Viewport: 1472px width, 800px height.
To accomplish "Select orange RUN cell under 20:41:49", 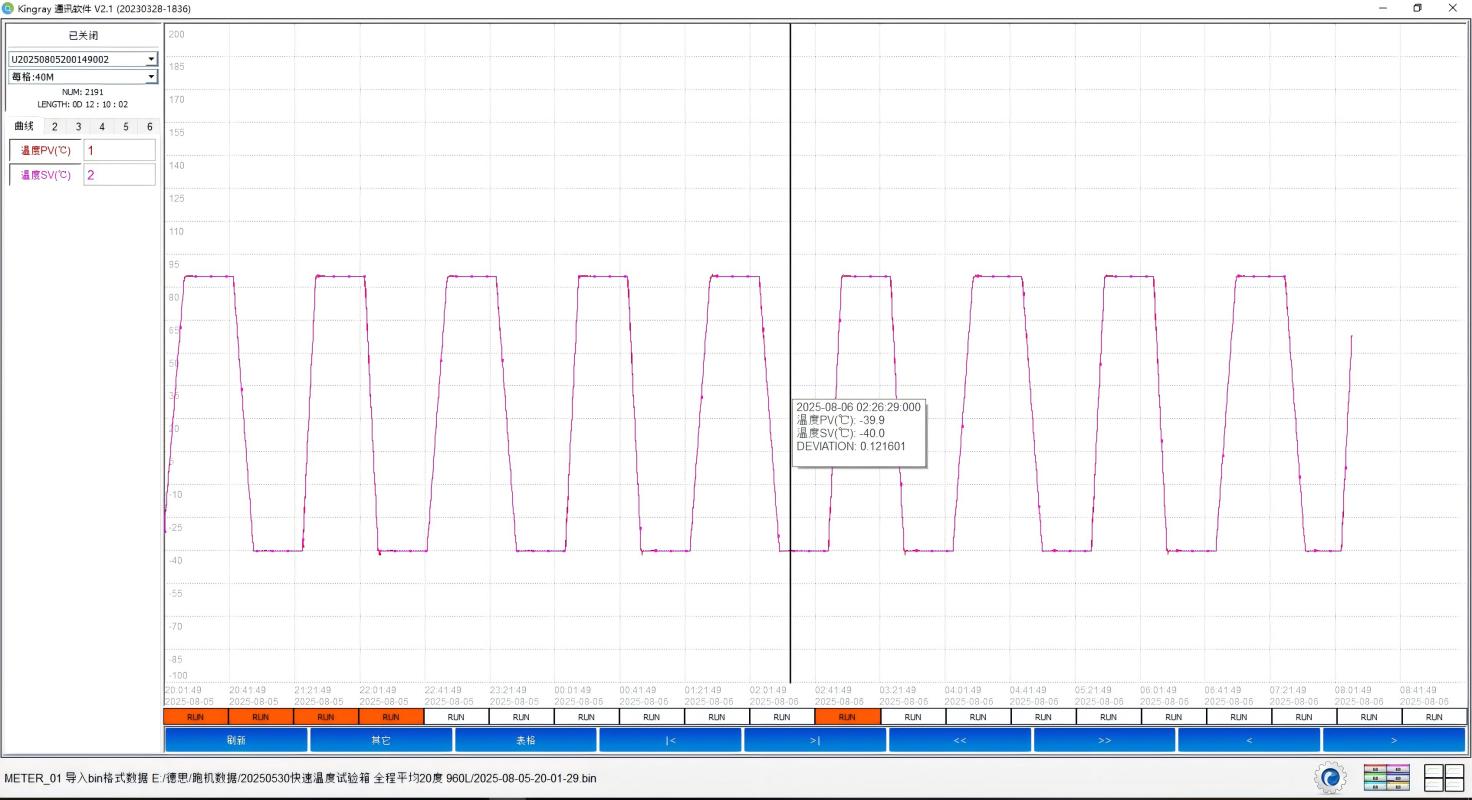I will click(x=261, y=717).
